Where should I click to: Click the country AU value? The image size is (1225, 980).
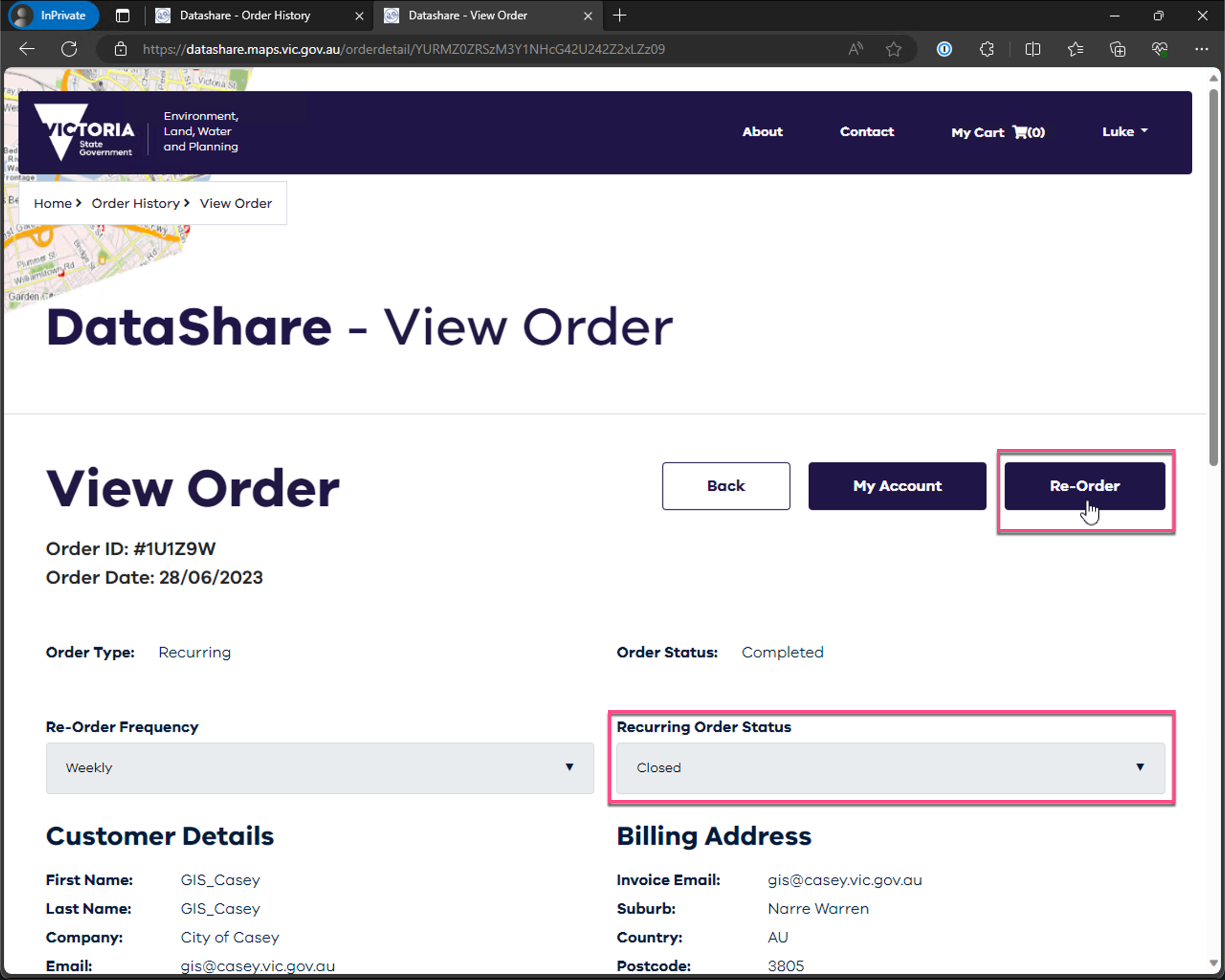pos(778,937)
